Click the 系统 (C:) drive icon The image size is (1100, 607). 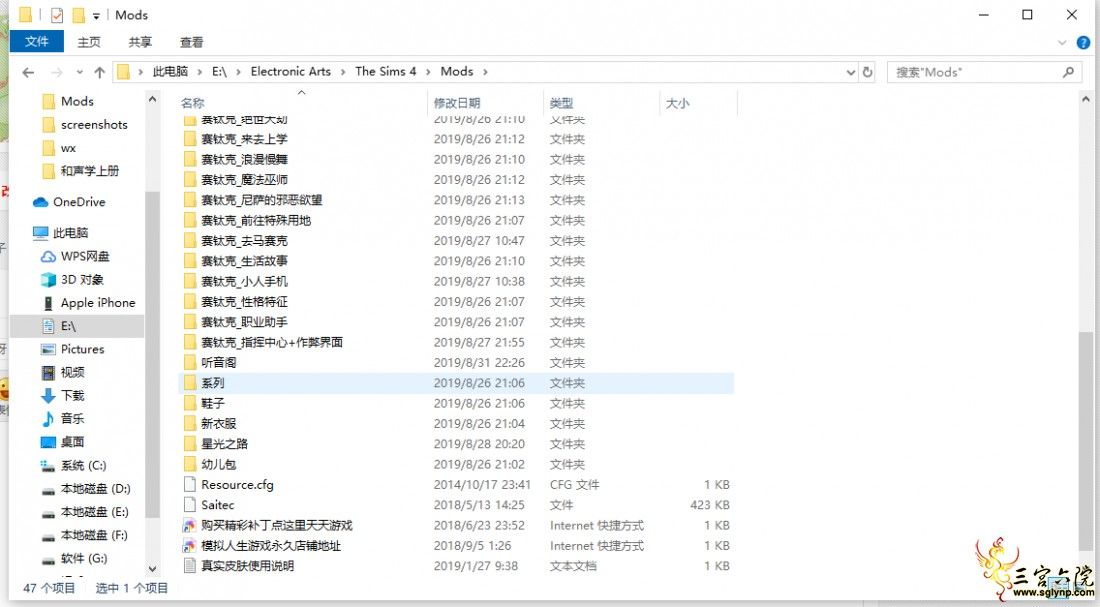tap(48, 465)
